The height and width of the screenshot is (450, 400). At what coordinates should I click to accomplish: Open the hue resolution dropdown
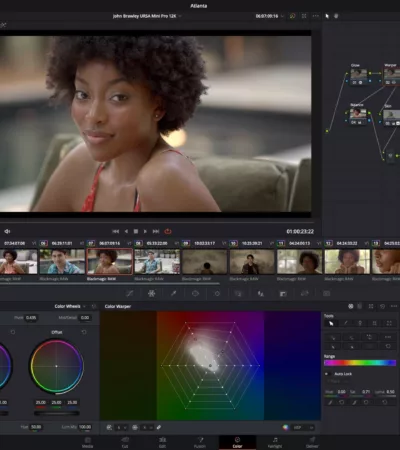[x=121, y=427]
